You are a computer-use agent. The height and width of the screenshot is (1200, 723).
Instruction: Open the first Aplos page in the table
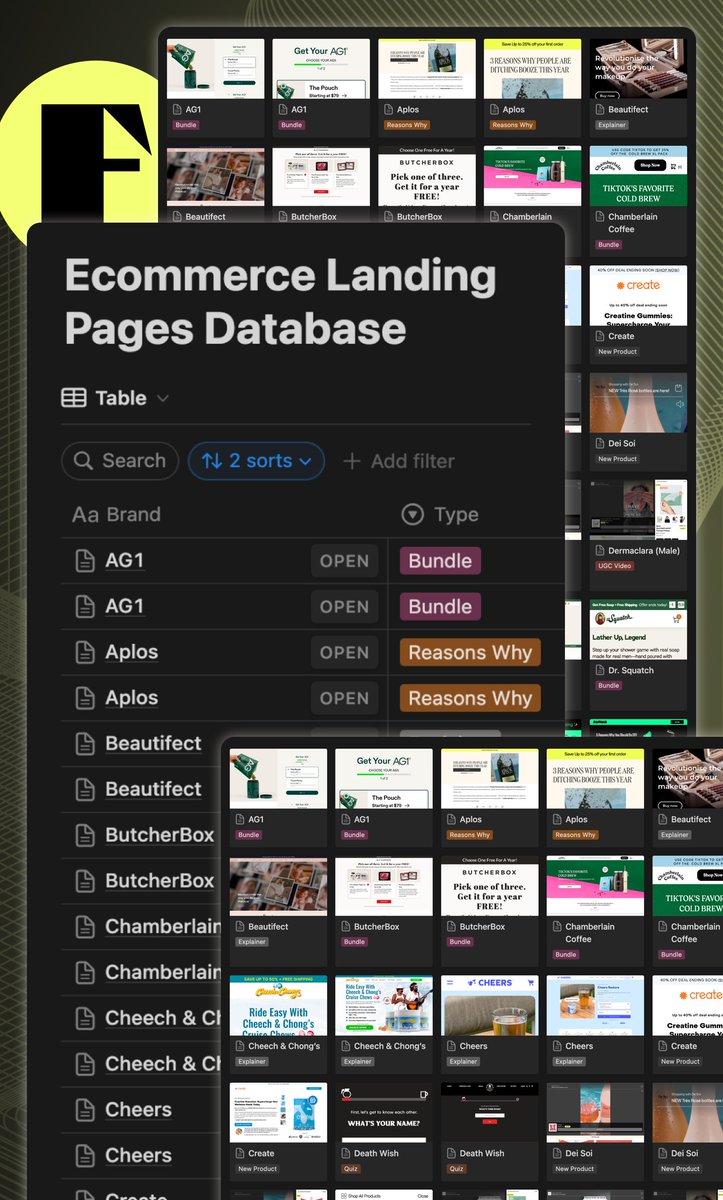(131, 652)
